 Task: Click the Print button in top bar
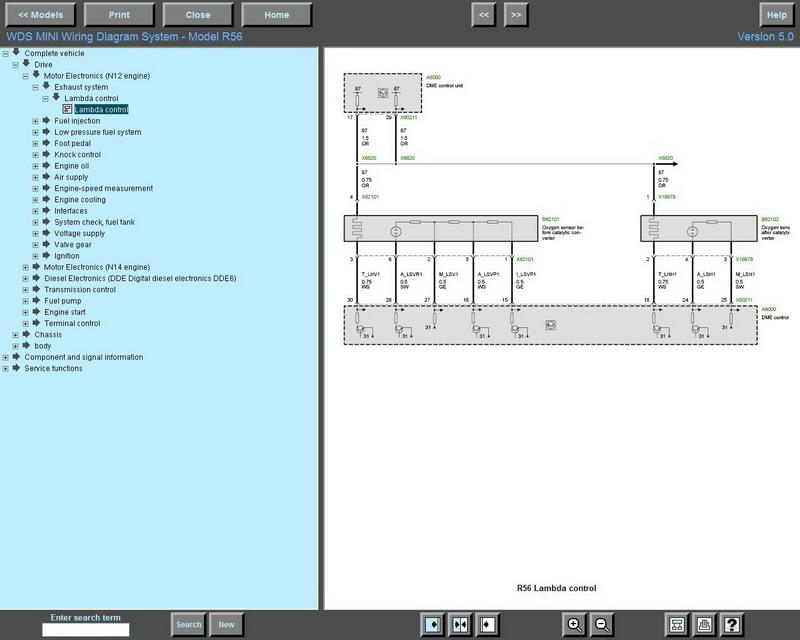pyautogui.click(x=119, y=15)
